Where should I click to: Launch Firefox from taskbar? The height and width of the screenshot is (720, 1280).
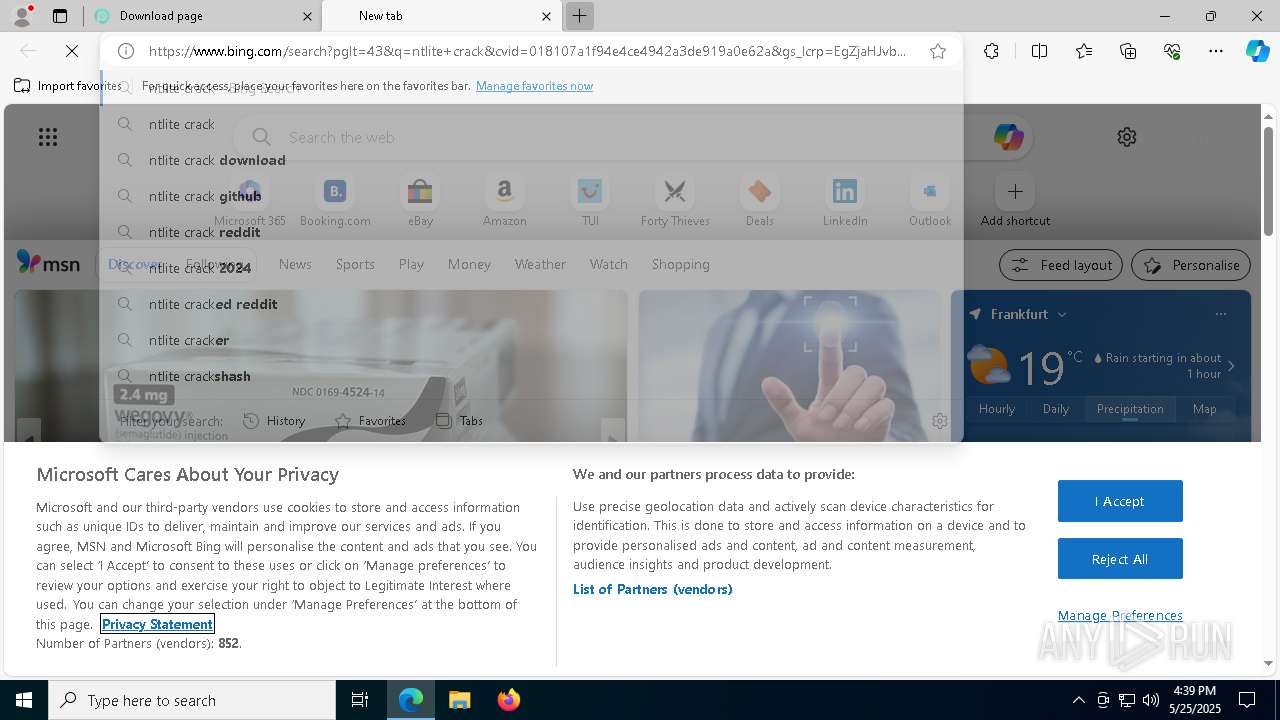(x=508, y=700)
